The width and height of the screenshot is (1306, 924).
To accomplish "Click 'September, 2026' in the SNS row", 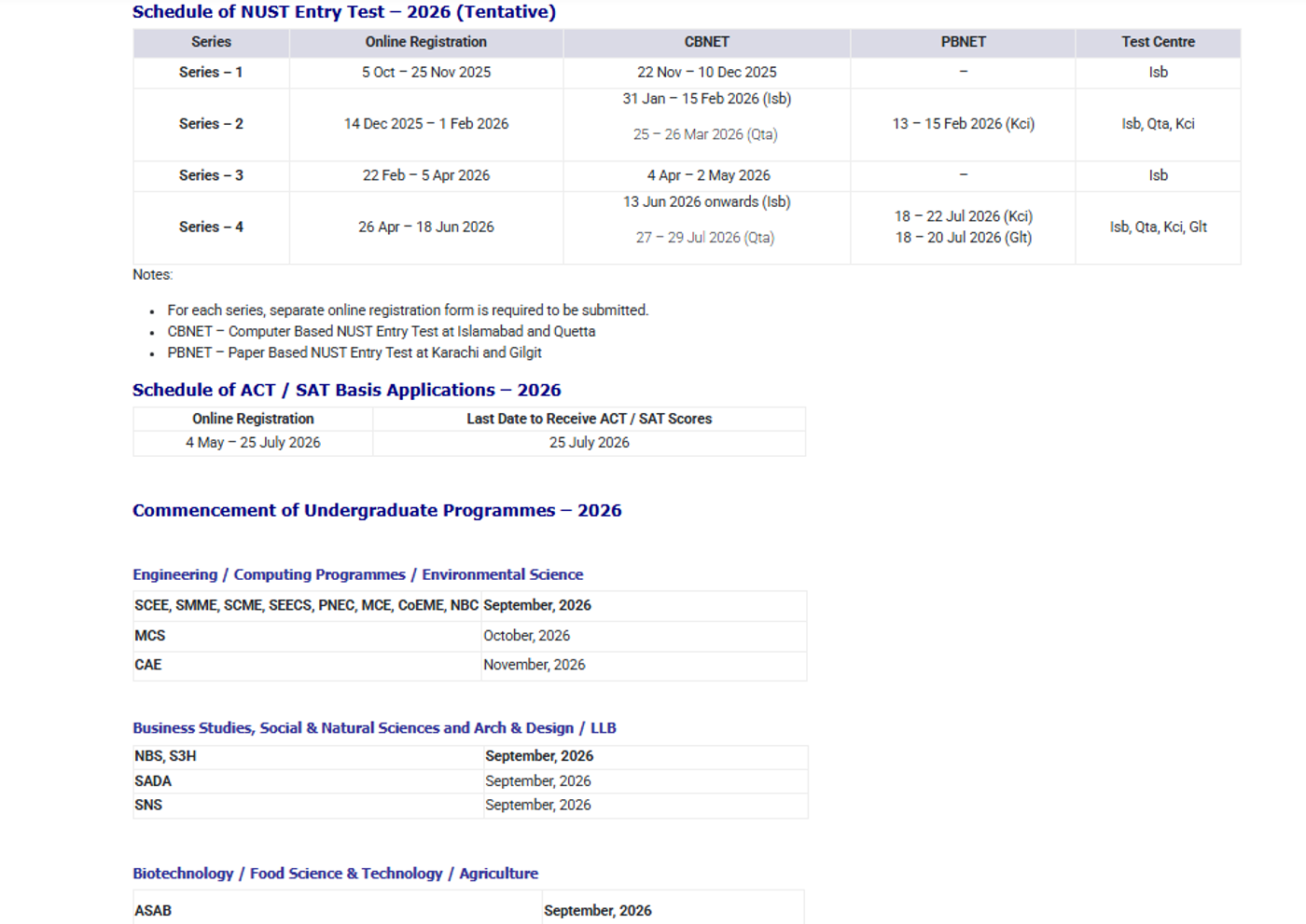I will (538, 806).
